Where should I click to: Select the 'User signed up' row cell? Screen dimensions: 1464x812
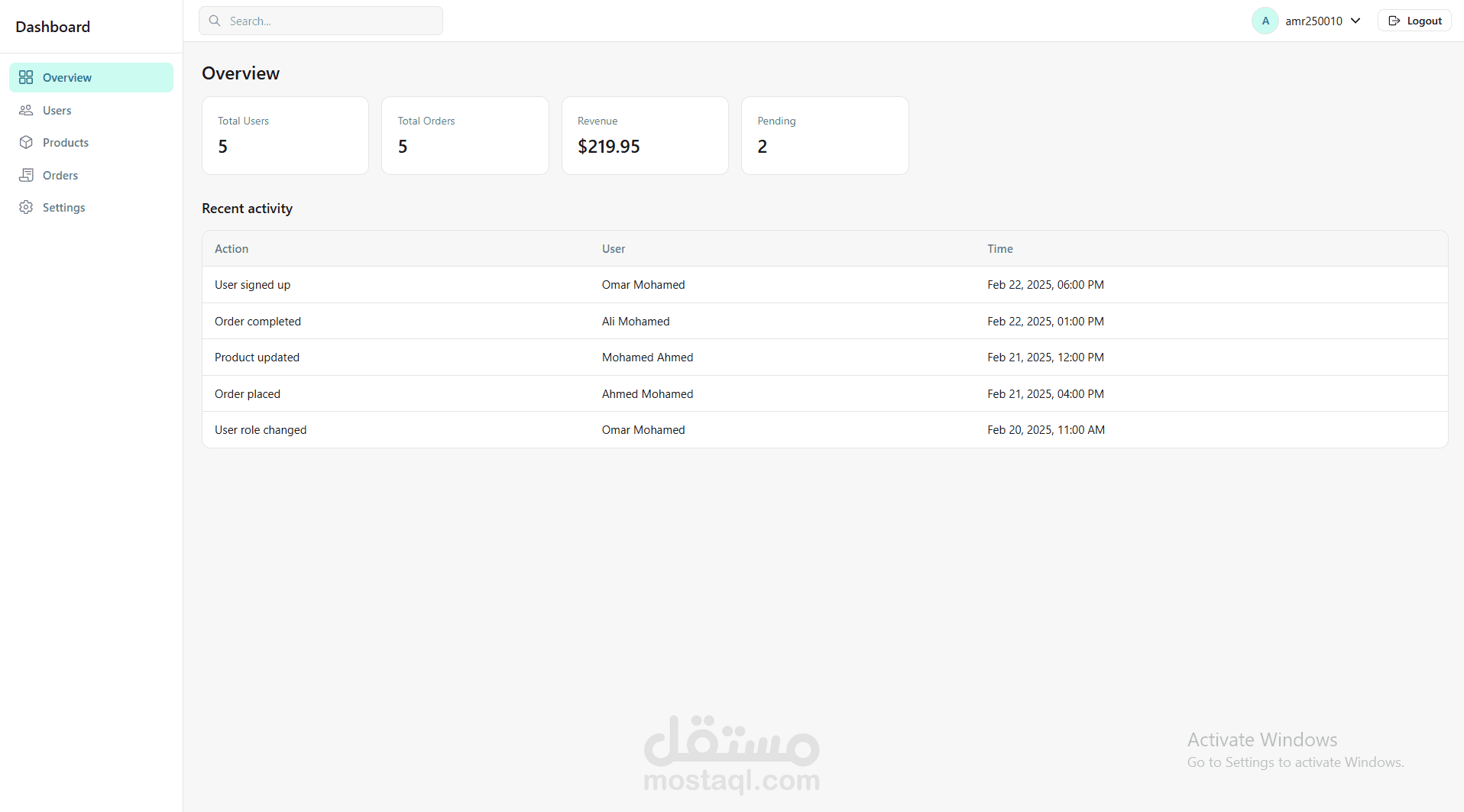tap(252, 284)
